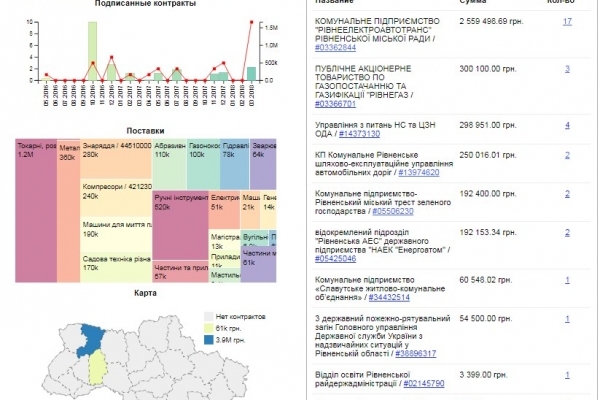Viewport: 600px width, 400px height.
Task: Click the blue 3.9M region on map
Action: click(x=97, y=340)
